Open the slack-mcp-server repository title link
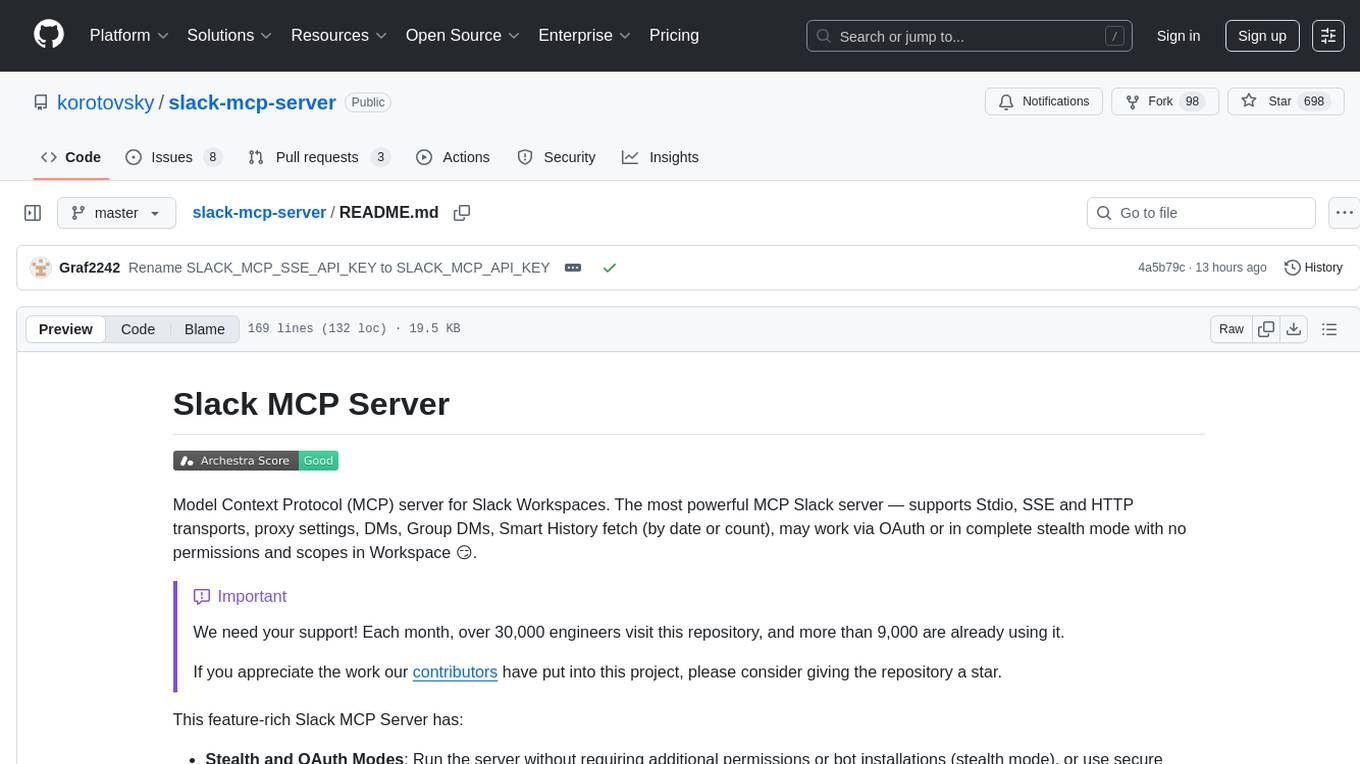Viewport: 1360px width, 764px height. (252, 102)
